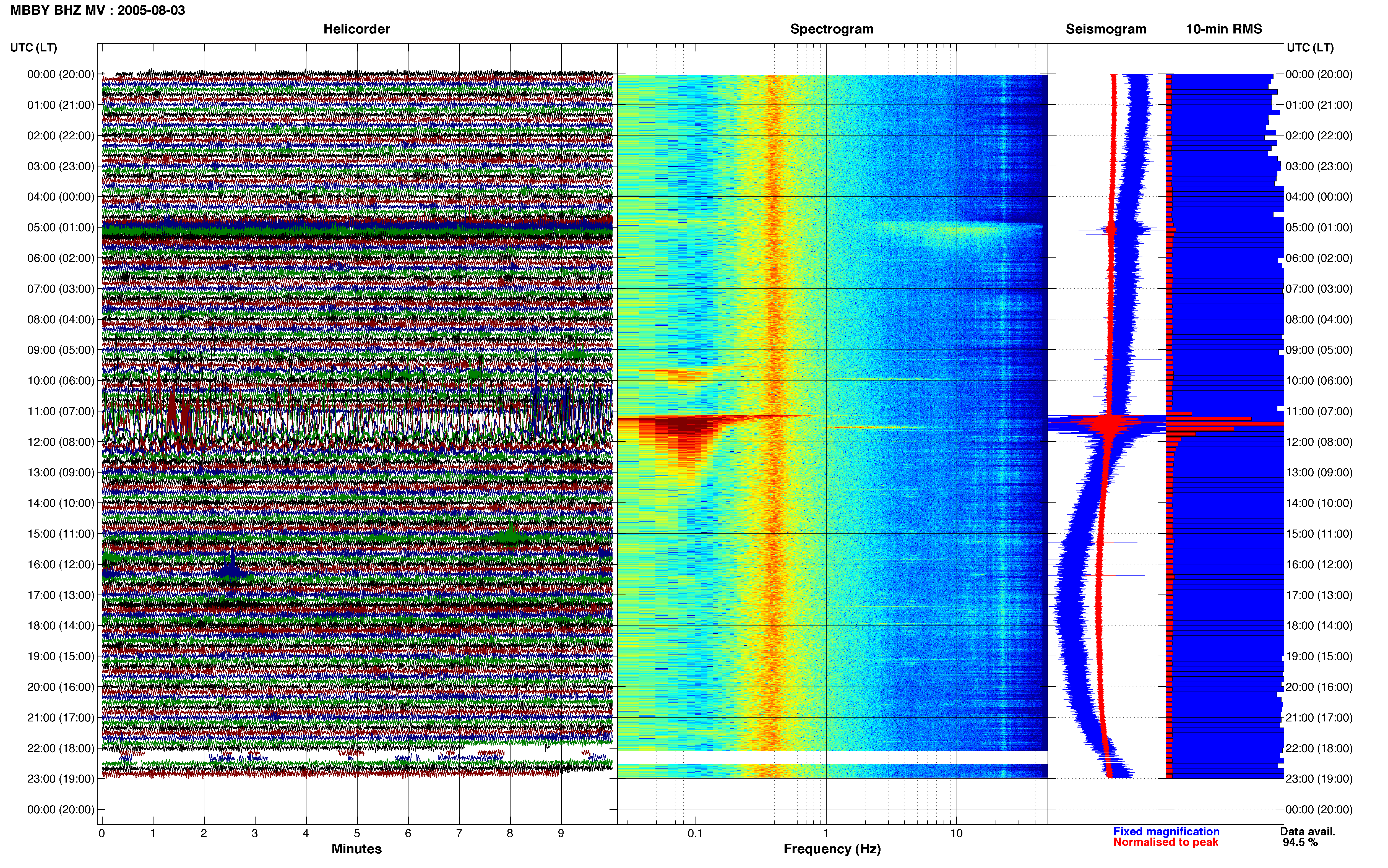
Task: Click '08:00 (04:00)' on the left time axis
Action: point(61,319)
